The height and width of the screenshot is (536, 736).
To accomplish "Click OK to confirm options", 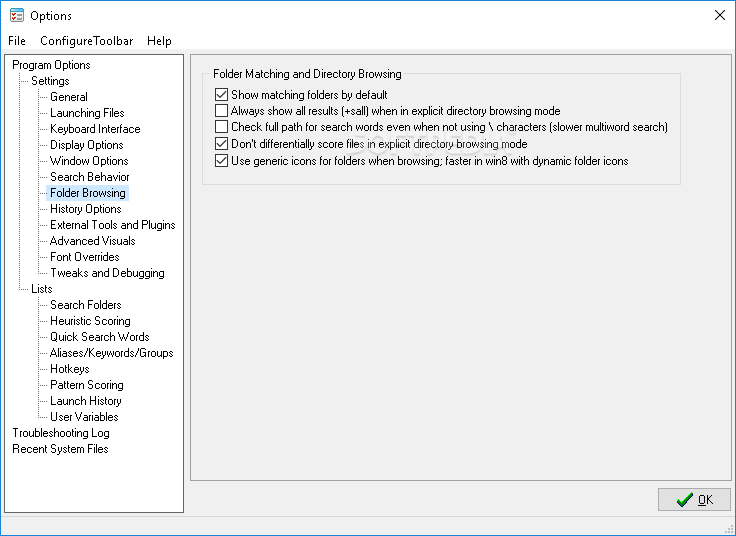I will pyautogui.click(x=694, y=499).
